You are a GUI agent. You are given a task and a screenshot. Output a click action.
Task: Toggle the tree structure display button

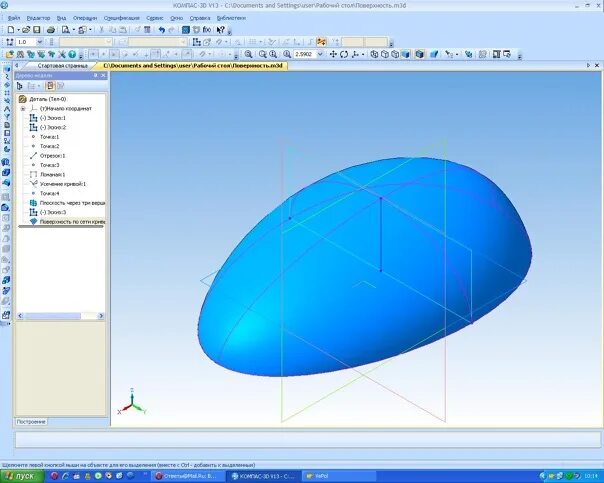click(50, 86)
